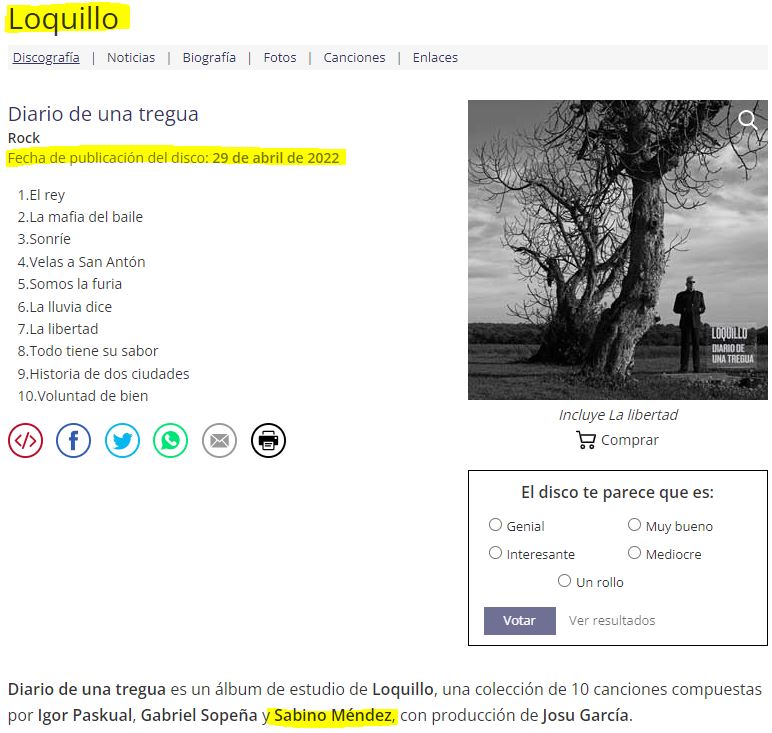Click the publication date 29 de abril de 2022
Screen dimensions: 772x733
pos(276,158)
